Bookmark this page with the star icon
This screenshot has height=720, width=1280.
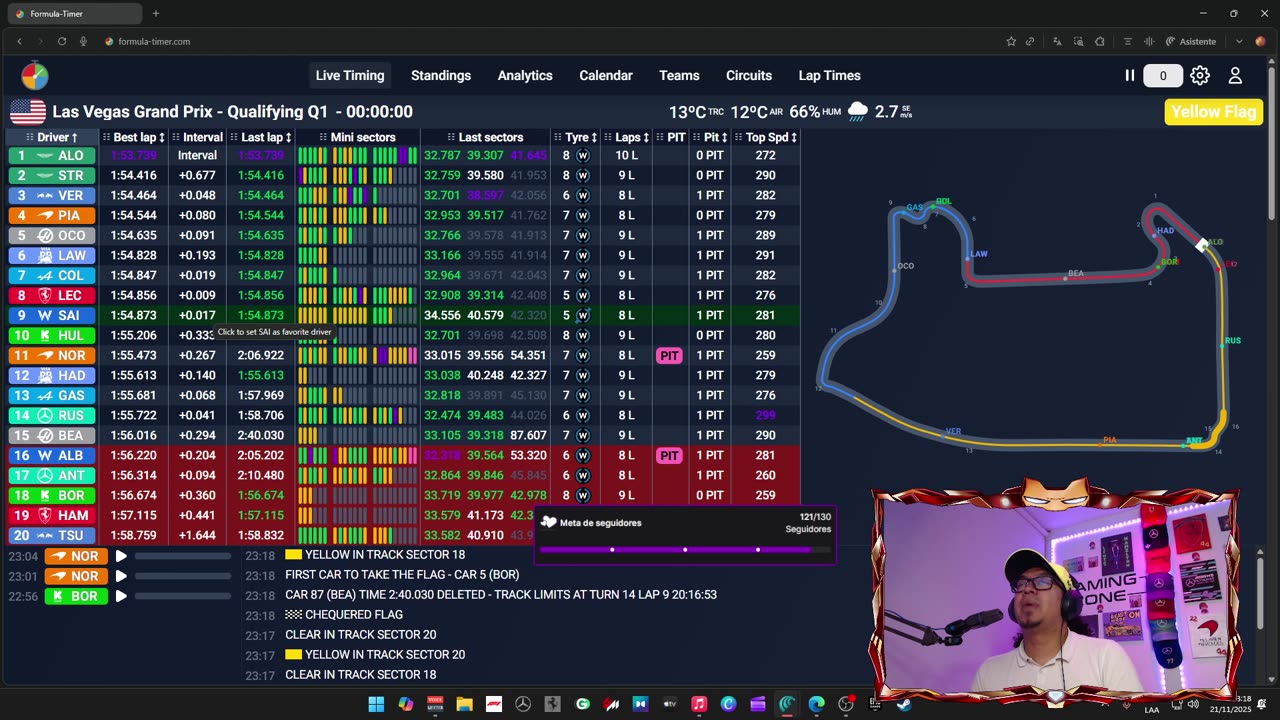point(1011,41)
